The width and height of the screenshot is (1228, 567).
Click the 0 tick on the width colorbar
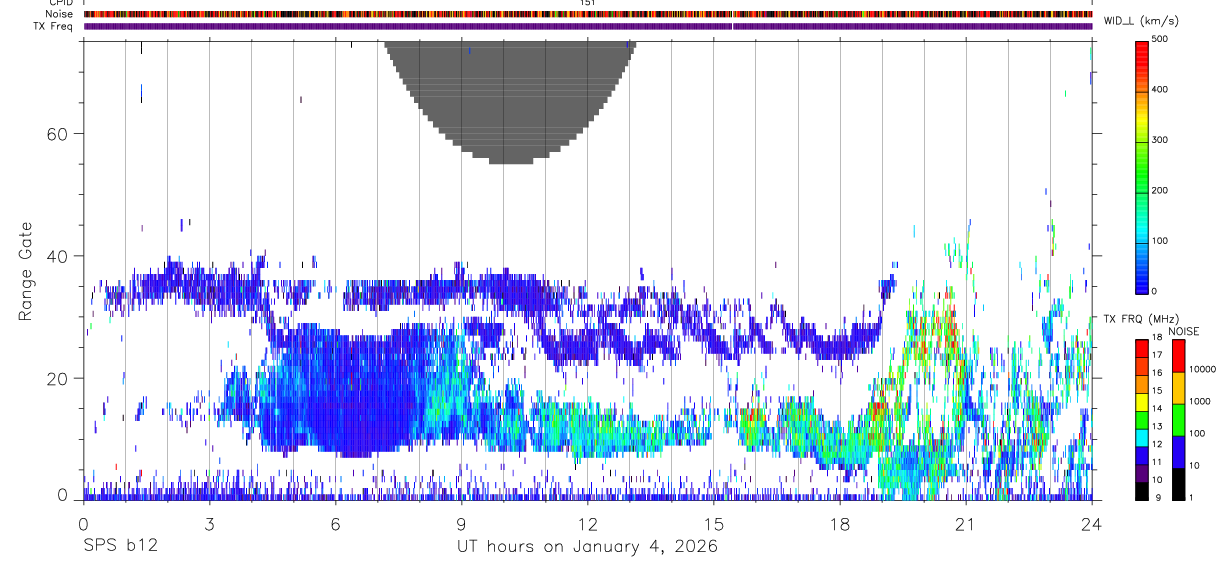[1154, 291]
